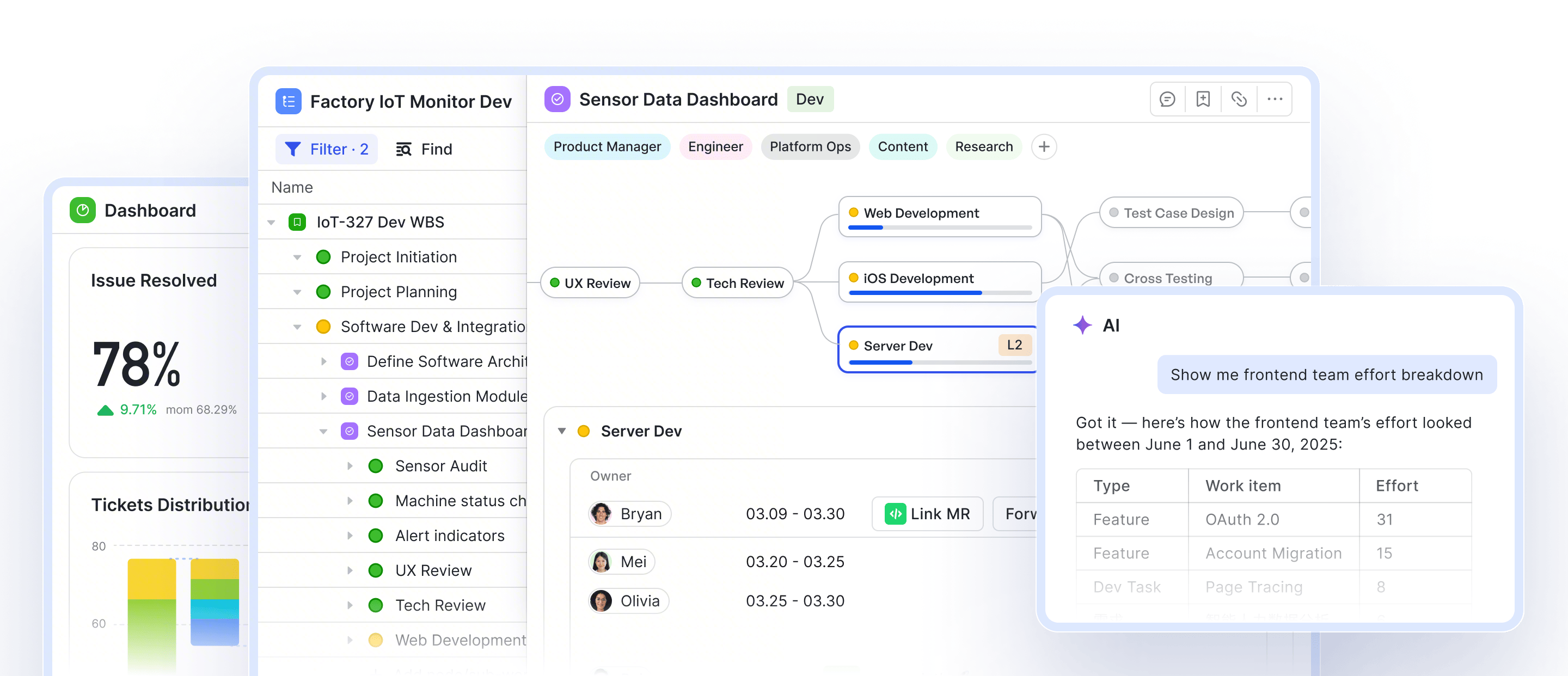Click Olivia's avatar in owner list
Viewport: 1568px width, 676px height.
coord(601,601)
